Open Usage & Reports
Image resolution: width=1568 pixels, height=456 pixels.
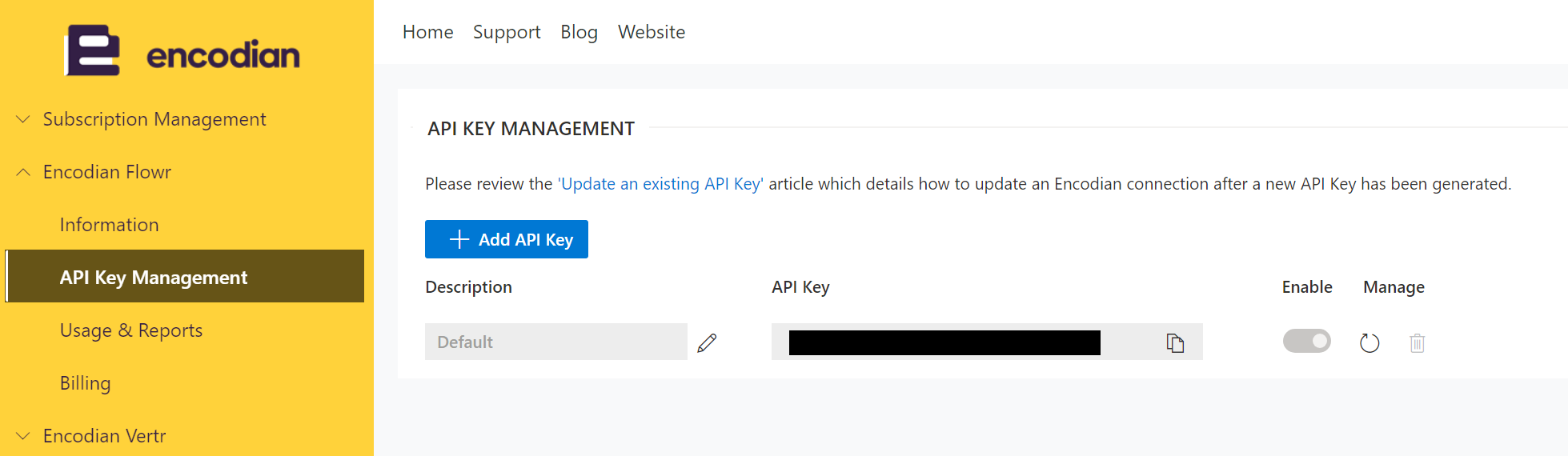(130, 330)
